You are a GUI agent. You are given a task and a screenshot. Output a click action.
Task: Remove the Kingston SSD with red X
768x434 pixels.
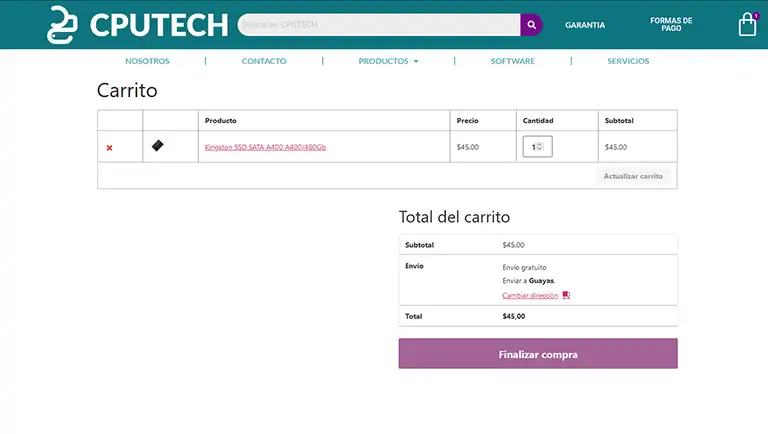109,147
